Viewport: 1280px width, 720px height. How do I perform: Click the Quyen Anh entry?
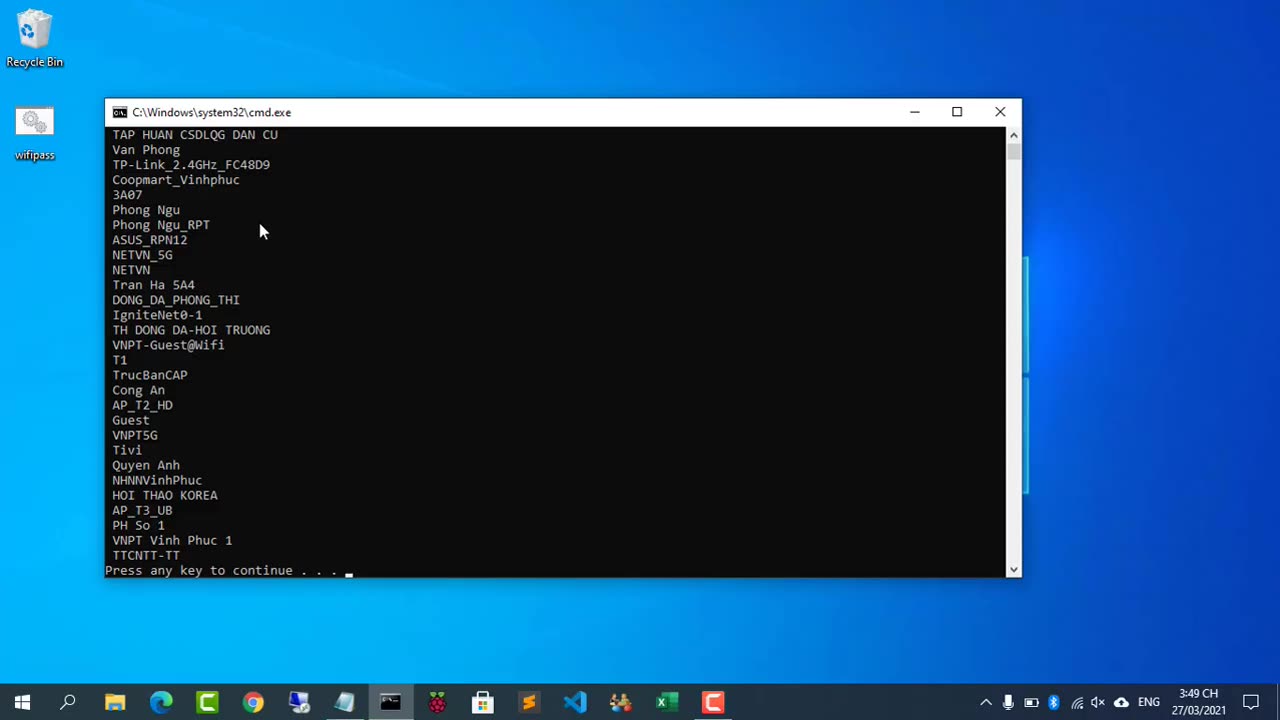(x=146, y=465)
